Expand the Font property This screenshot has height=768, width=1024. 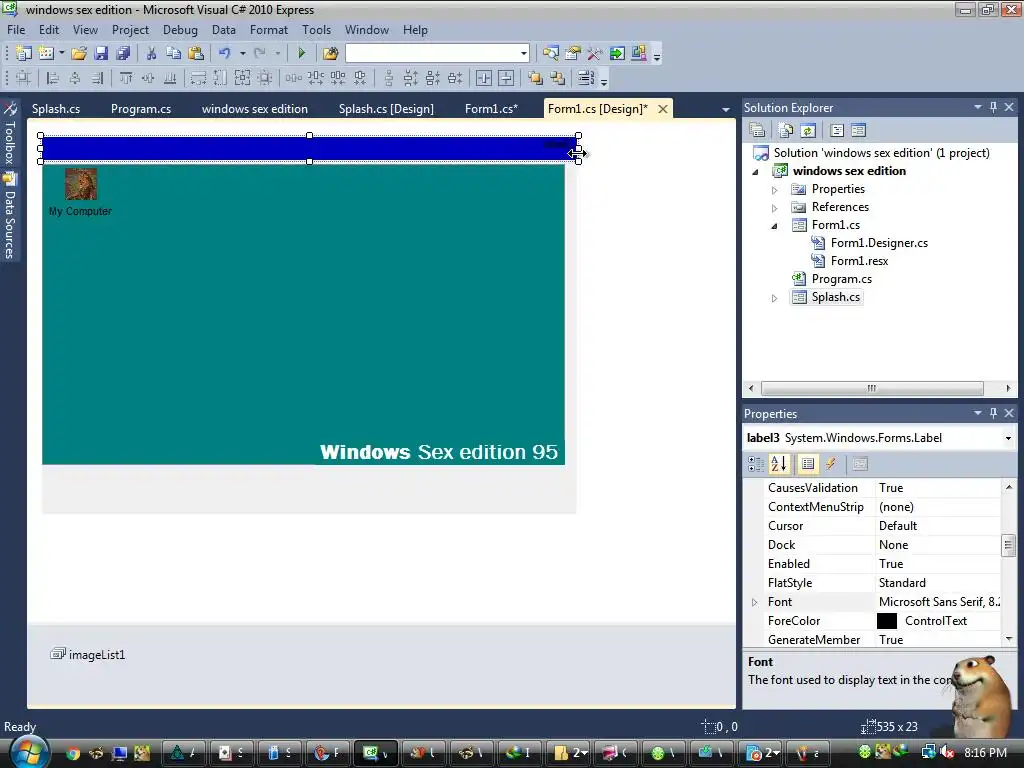[755, 602]
